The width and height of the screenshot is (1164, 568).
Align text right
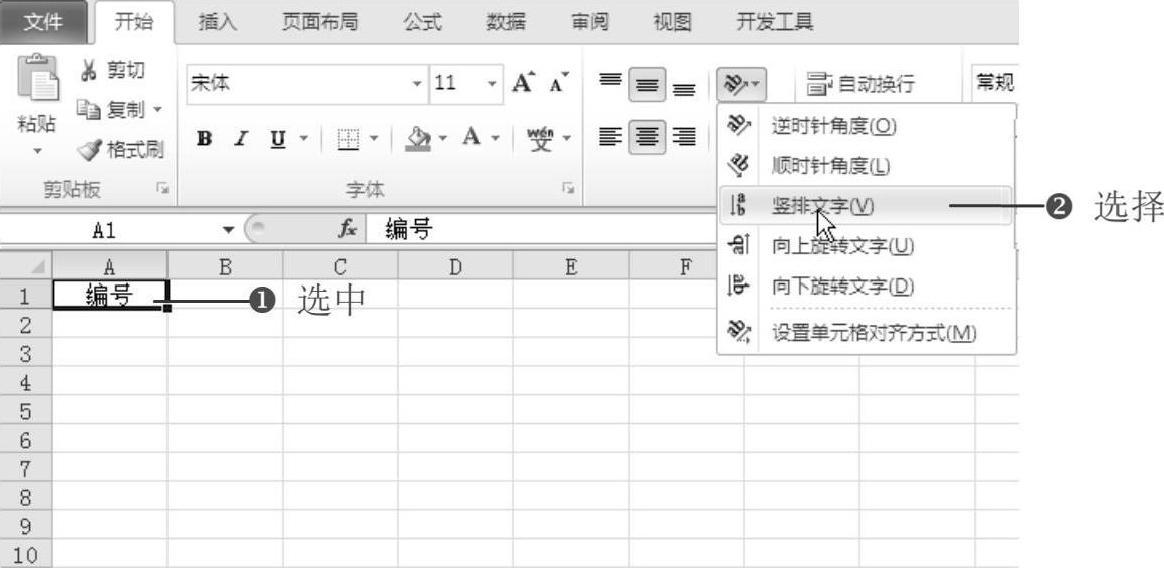(684, 137)
